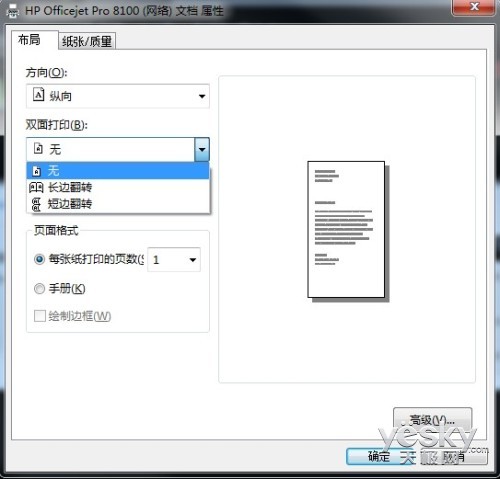Select 每张纸打印的页数 radio button
The width and height of the screenshot is (500, 479).
[39, 259]
